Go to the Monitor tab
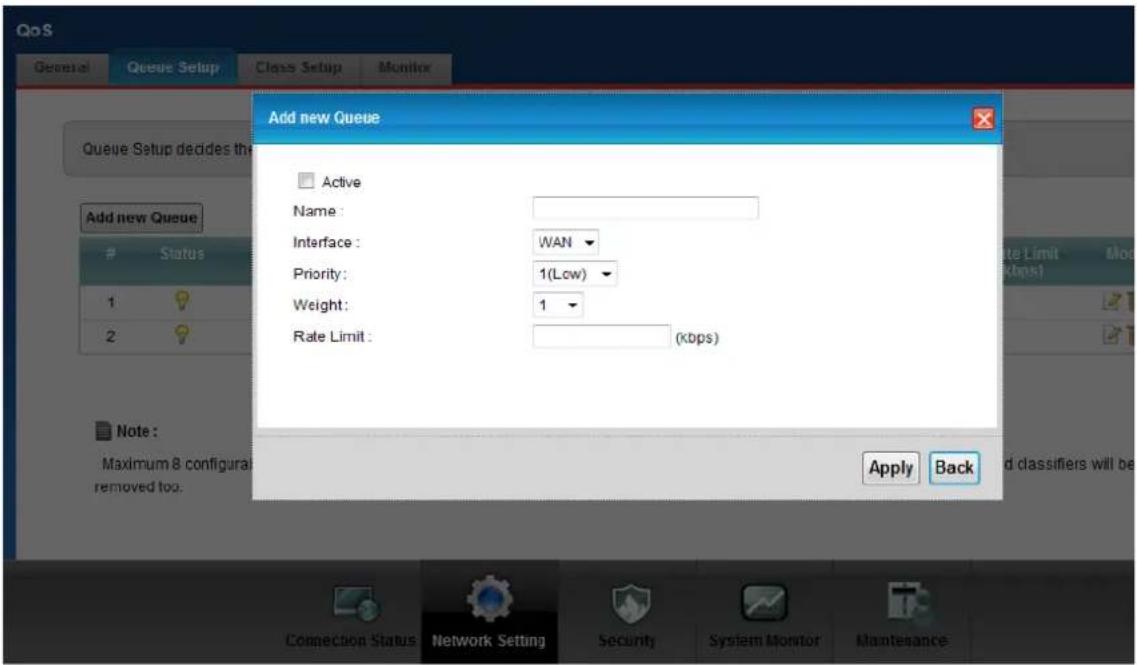This screenshot has width=1137, height=665. [x=405, y=67]
